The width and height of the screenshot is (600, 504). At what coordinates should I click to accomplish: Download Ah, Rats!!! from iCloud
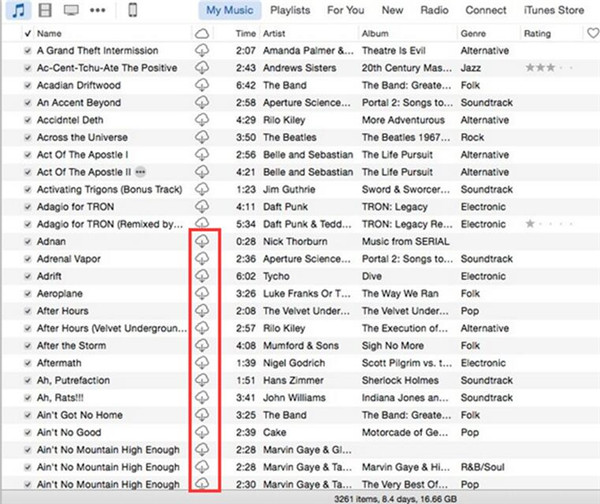(202, 397)
